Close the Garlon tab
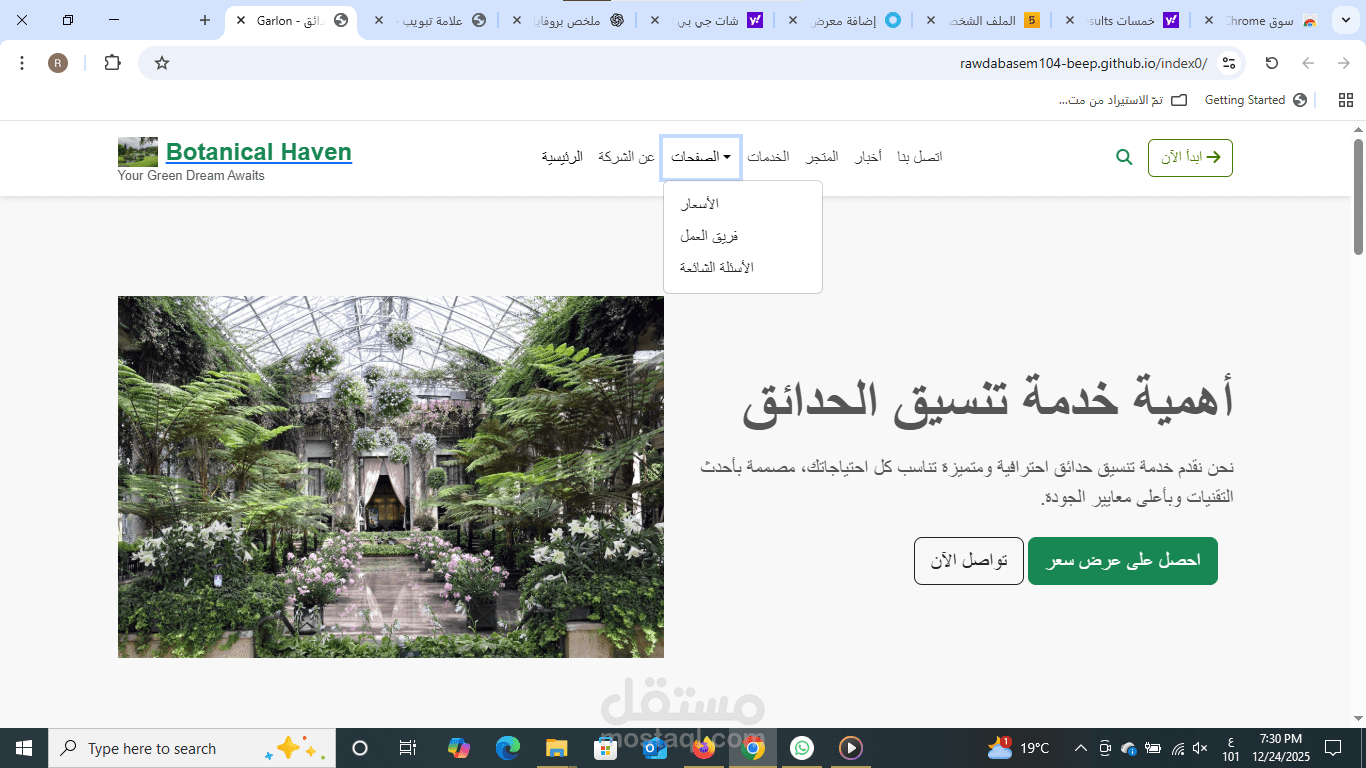 point(241,20)
